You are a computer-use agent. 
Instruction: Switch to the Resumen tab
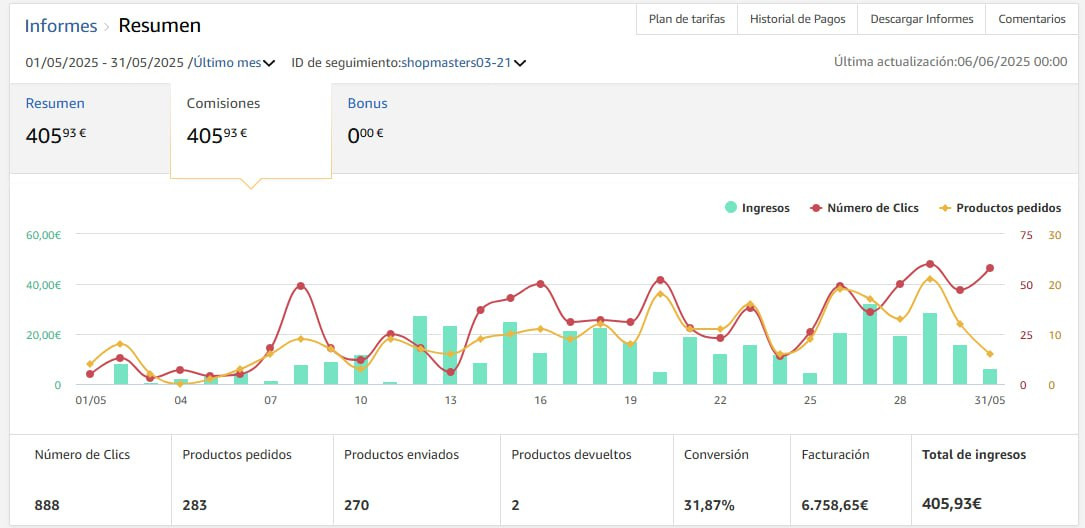[x=90, y=128]
